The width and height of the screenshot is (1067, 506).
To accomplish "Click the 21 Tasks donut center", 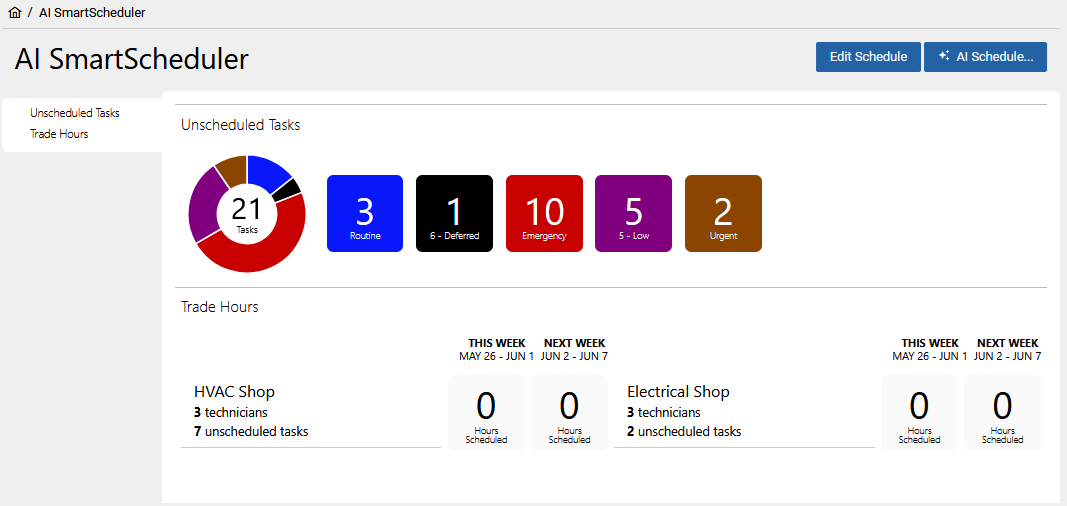I will pos(247,214).
